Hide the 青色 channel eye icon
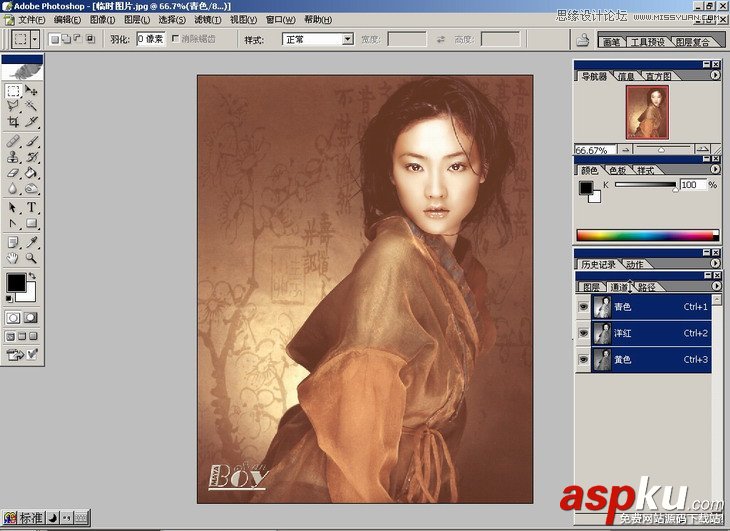This screenshot has width=730, height=531. 583,307
